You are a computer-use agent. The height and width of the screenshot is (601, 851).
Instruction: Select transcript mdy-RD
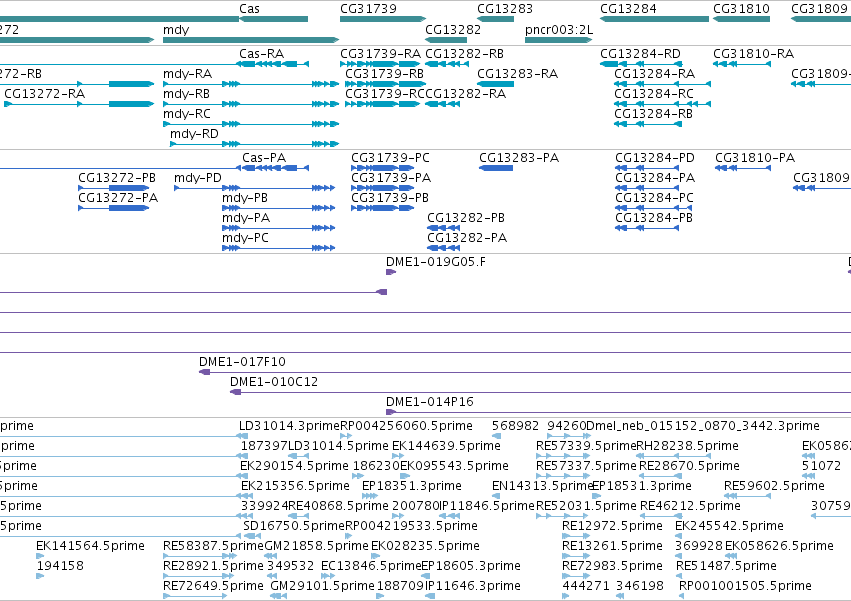[x=194, y=134]
